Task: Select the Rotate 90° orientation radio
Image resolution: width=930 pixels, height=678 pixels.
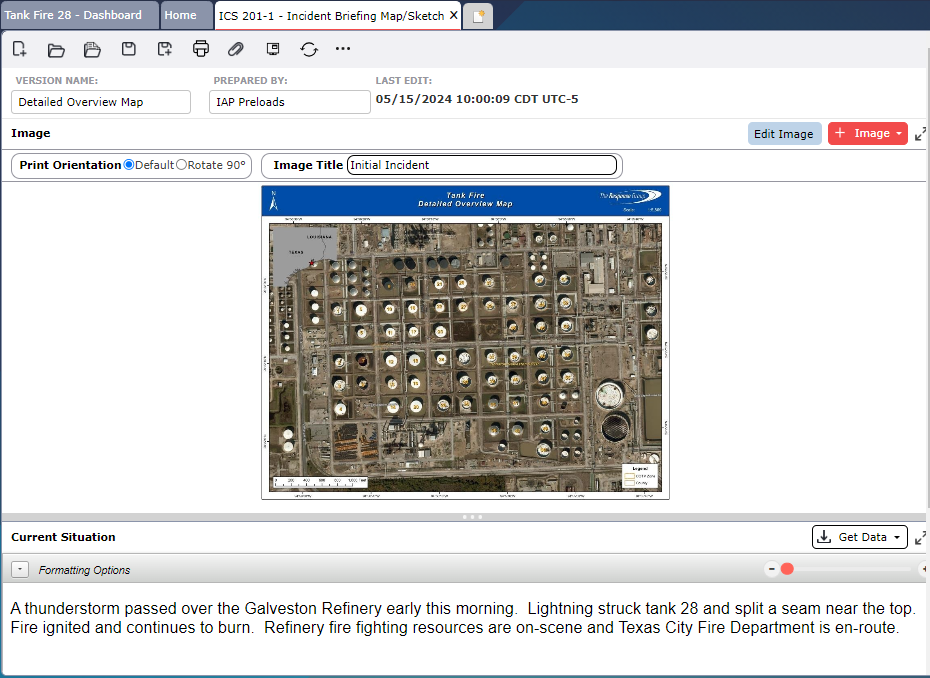Action: [x=181, y=165]
